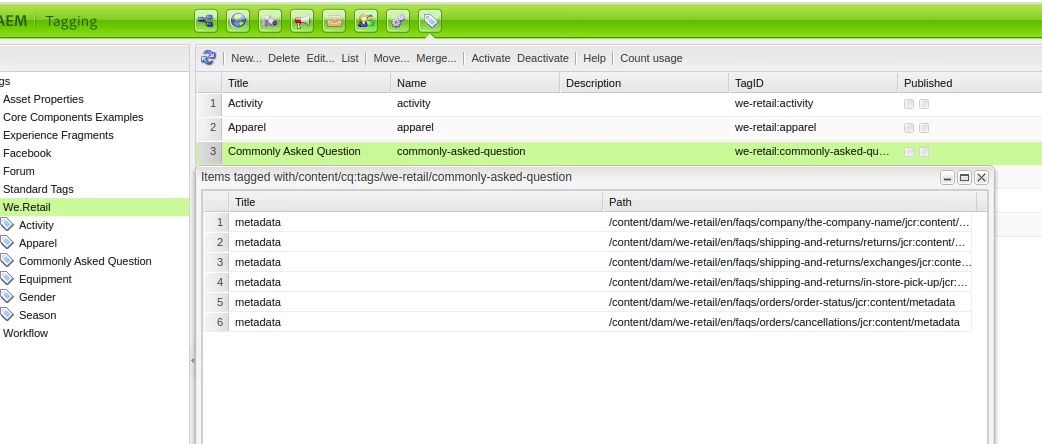Sort dialog items by the Path column header
Screen dimensions: 1042x444
click(789, 202)
